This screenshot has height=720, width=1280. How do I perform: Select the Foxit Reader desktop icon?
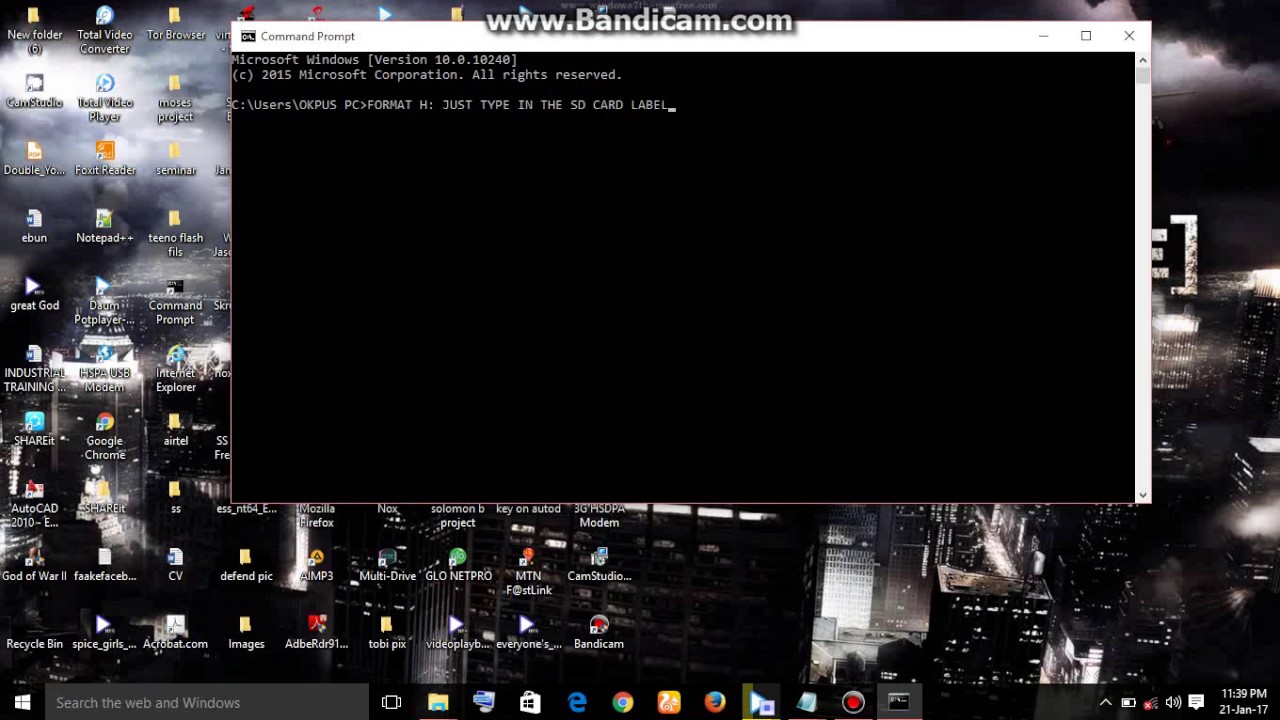click(105, 159)
